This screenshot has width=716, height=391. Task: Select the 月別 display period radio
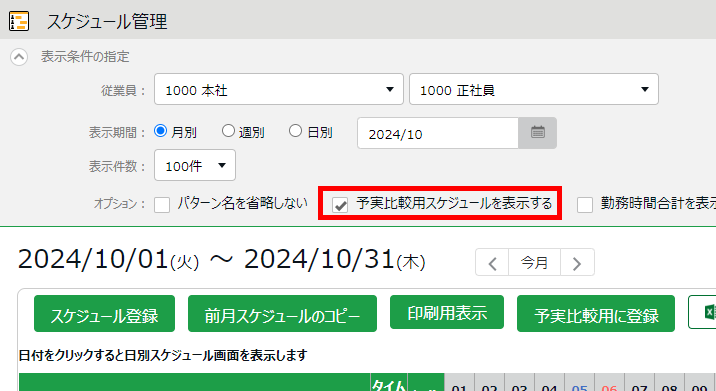160,131
